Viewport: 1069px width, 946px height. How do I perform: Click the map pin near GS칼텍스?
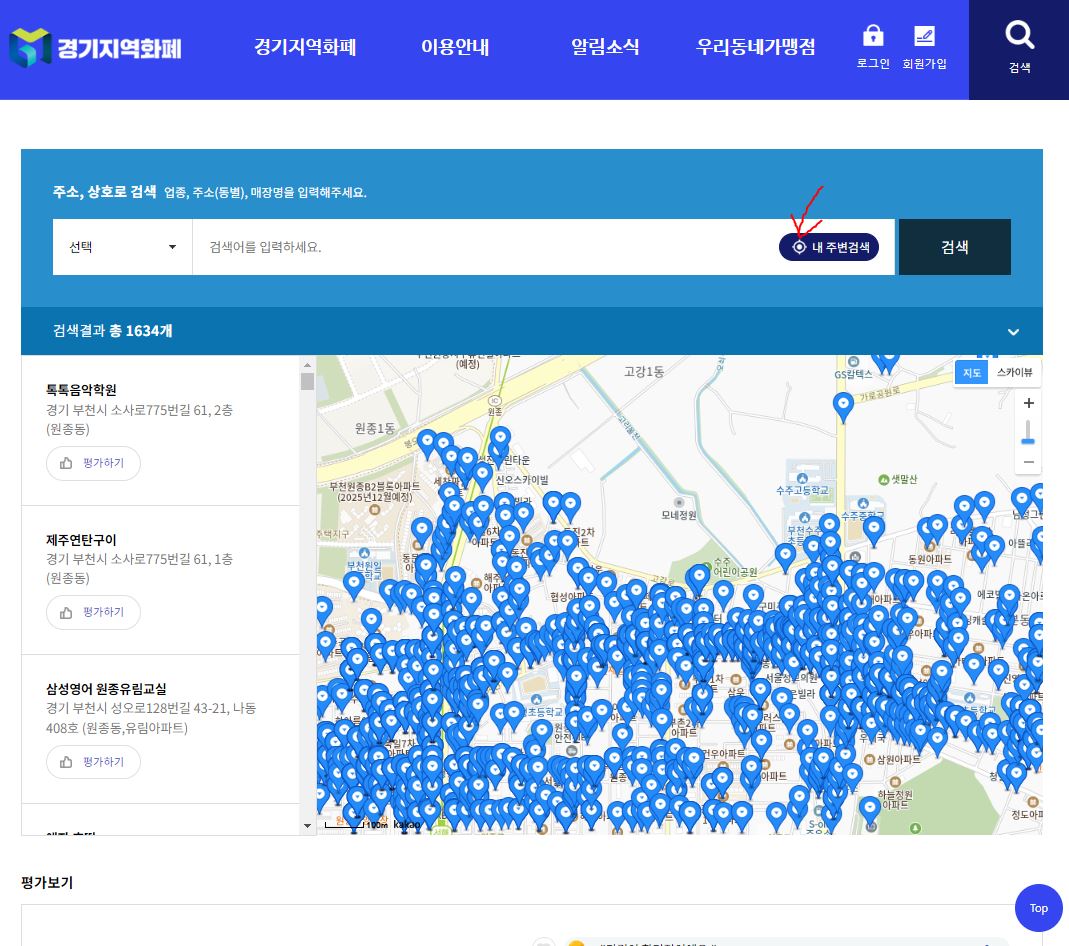click(843, 406)
